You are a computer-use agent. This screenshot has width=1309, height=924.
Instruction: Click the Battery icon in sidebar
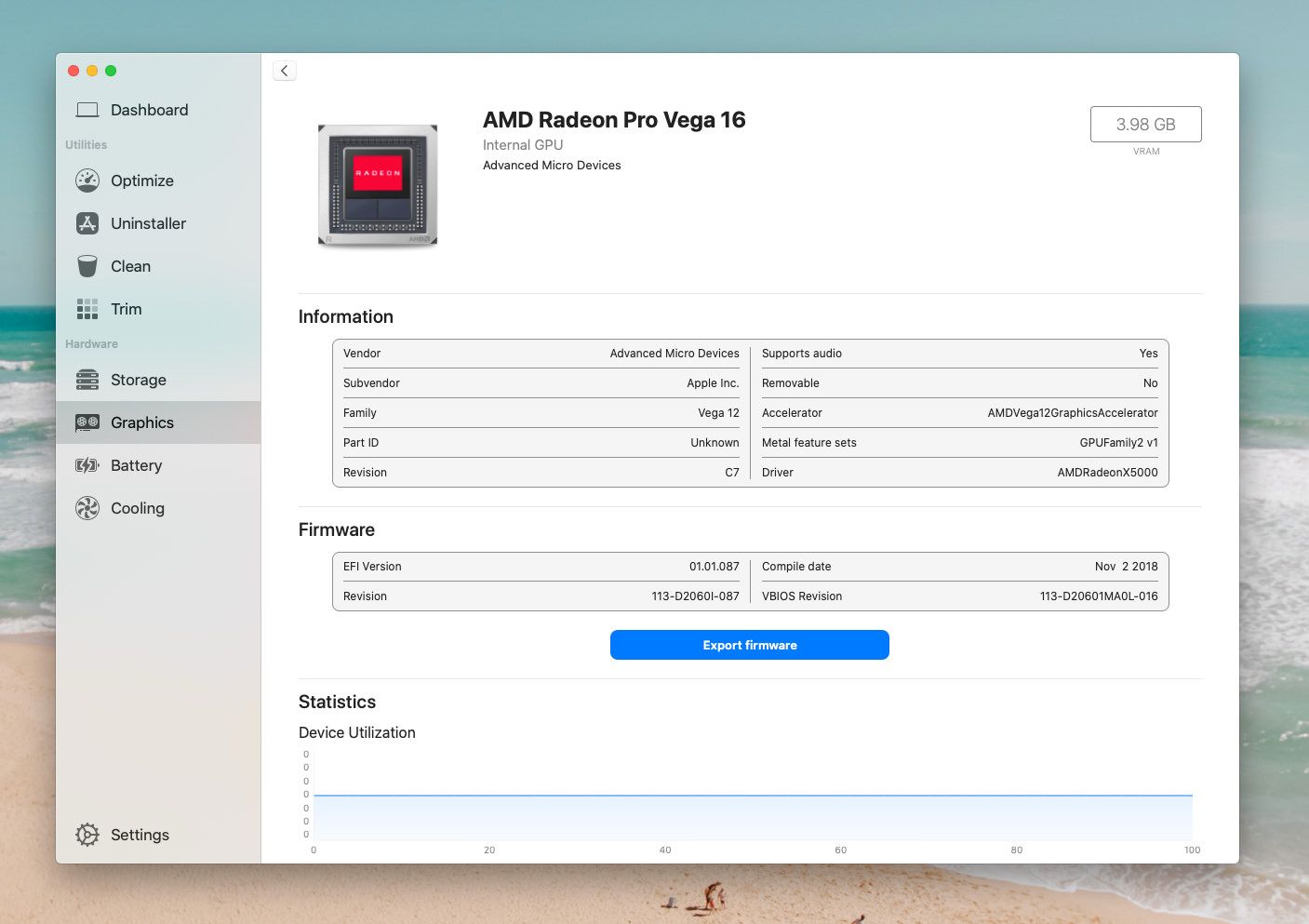tap(87, 465)
